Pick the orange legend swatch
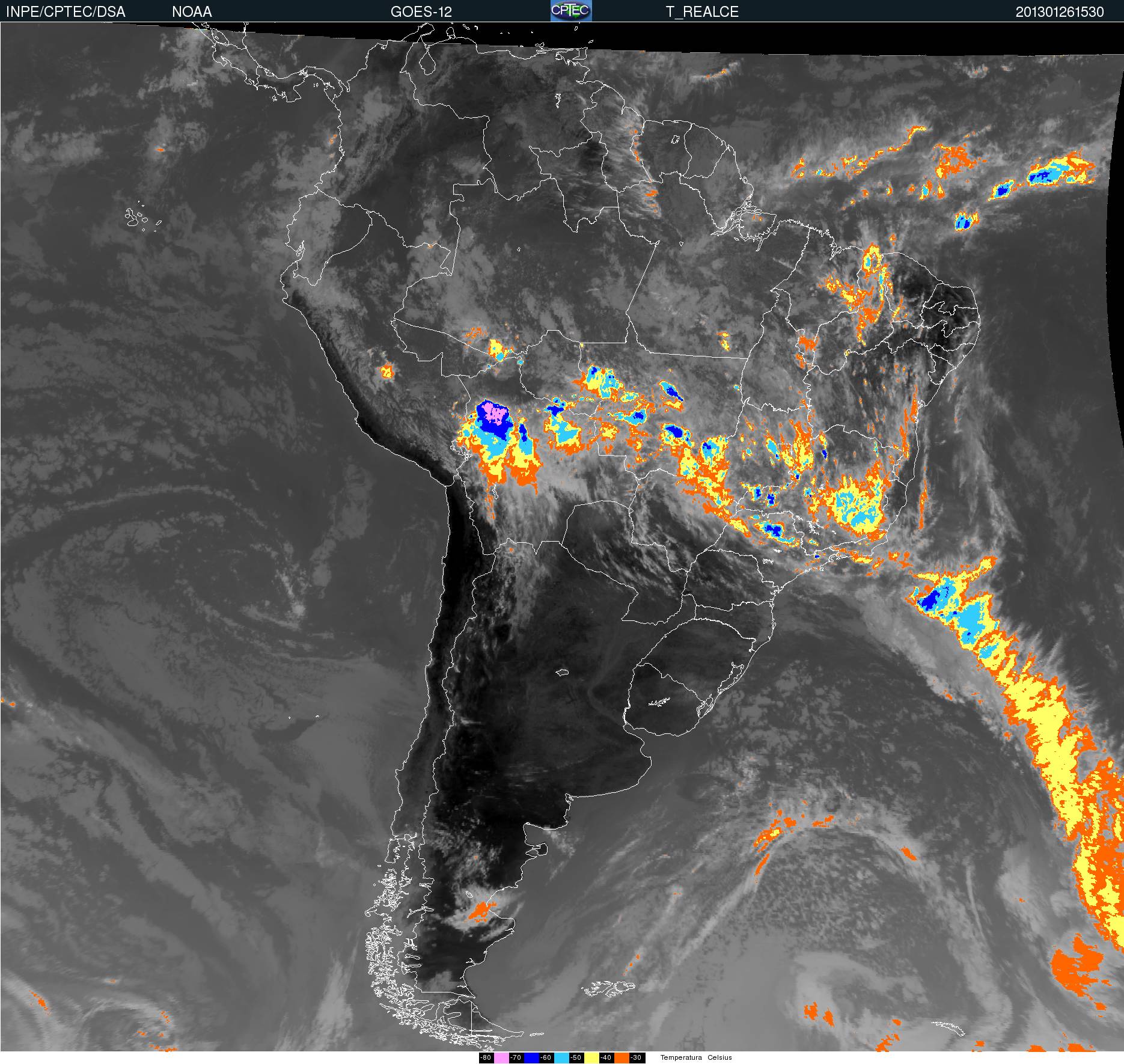This screenshot has width=1124, height=1064. tap(622, 1058)
